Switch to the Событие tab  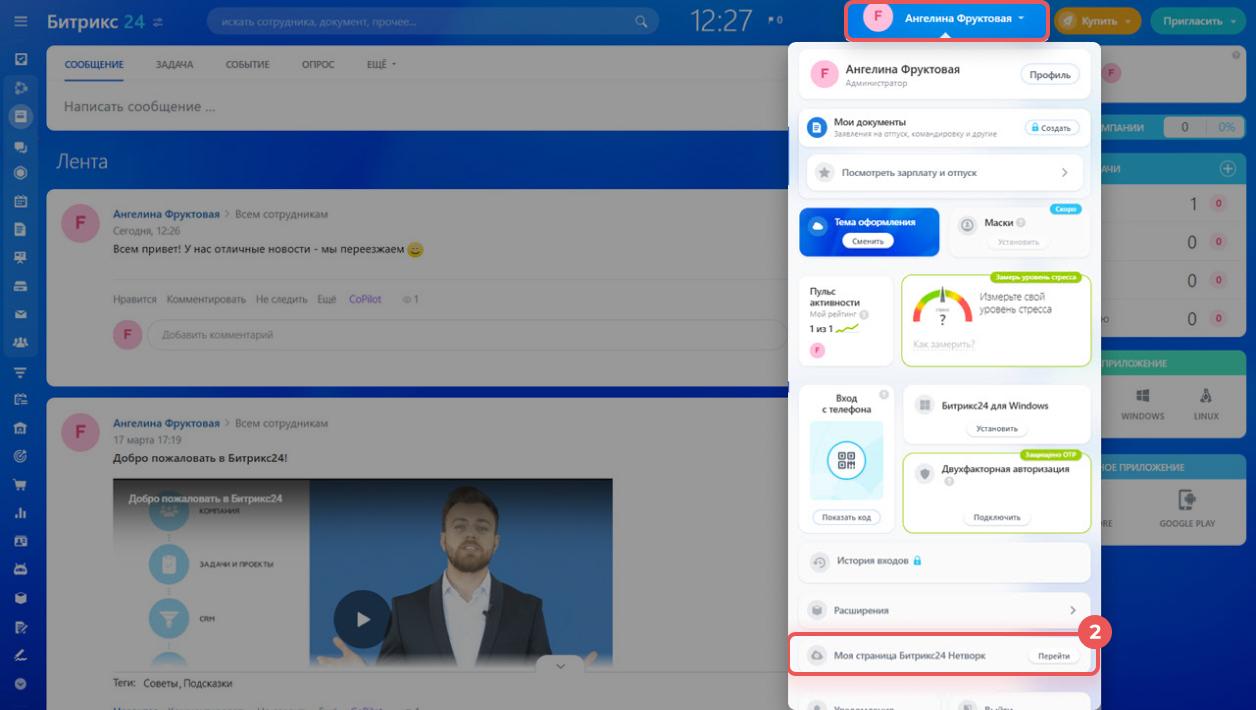point(248,65)
